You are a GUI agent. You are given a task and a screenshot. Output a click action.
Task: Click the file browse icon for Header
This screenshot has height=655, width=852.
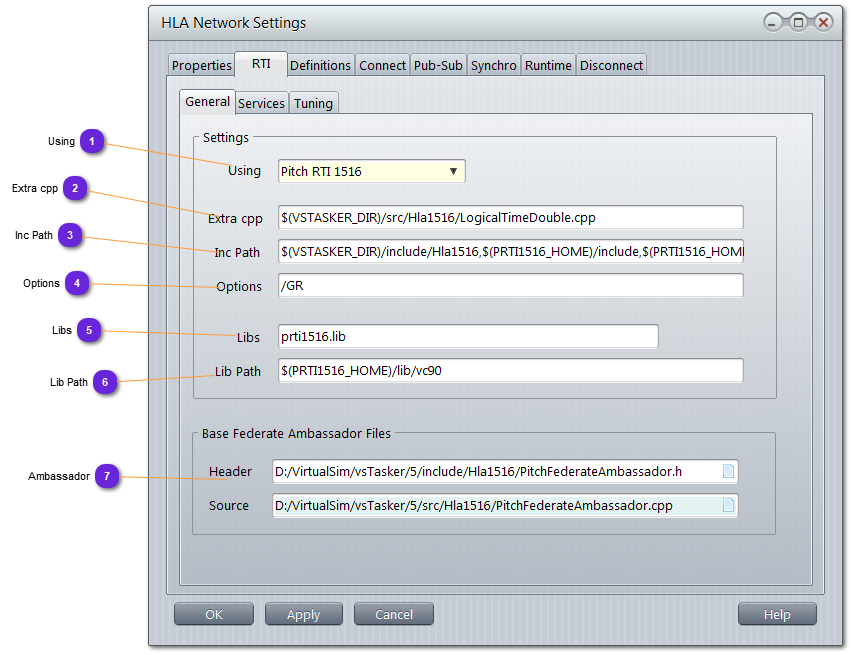(x=728, y=472)
